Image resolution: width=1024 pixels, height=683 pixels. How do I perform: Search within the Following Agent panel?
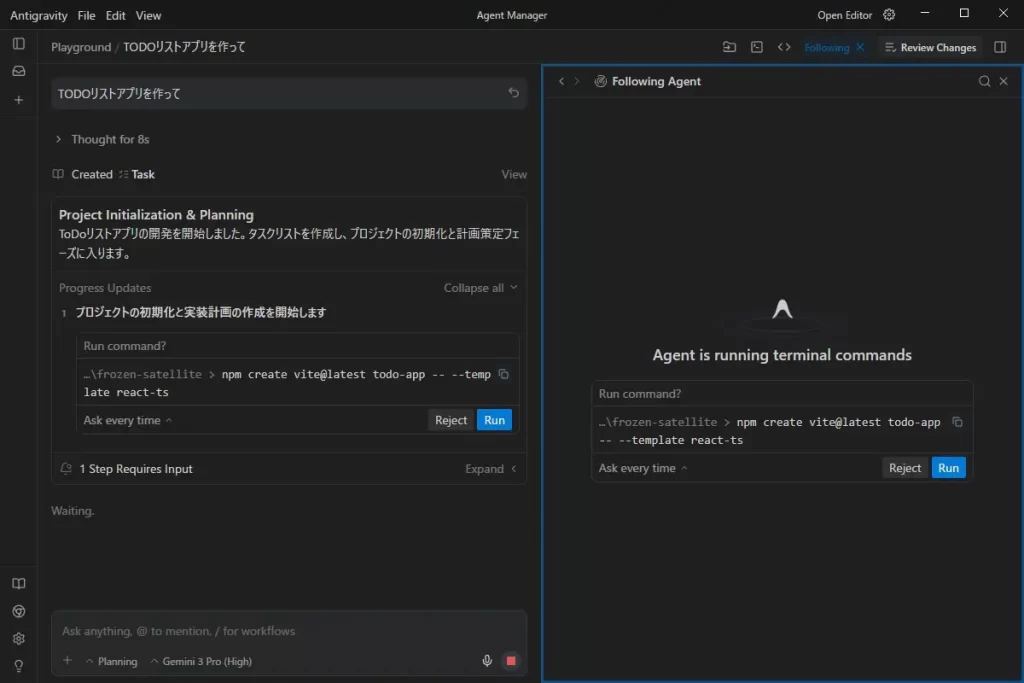[984, 81]
